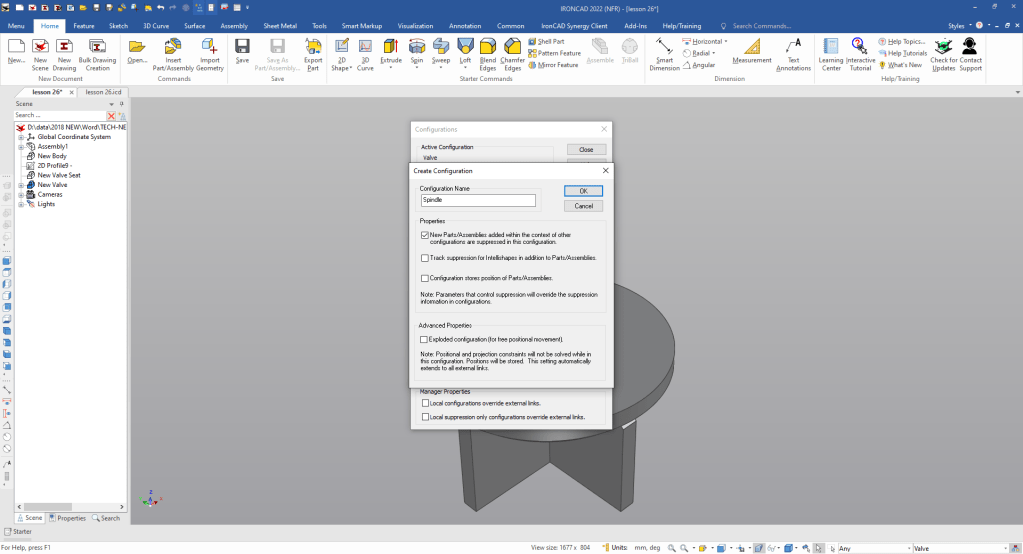Expand the Cameras tree node
The image size is (1023, 554).
(21, 194)
